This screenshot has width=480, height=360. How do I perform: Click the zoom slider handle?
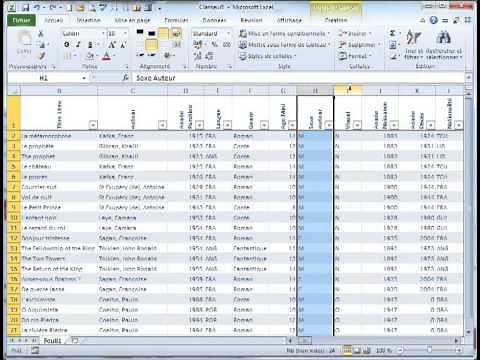point(429,350)
